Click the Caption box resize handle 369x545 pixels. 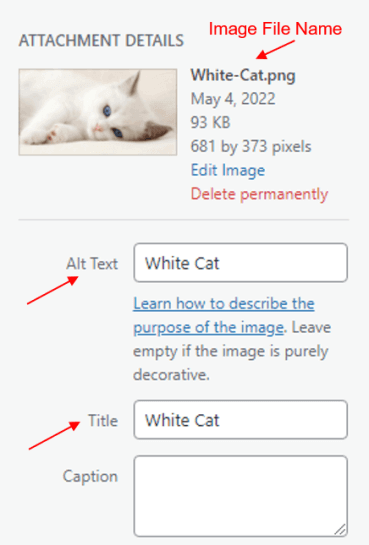coord(341,530)
